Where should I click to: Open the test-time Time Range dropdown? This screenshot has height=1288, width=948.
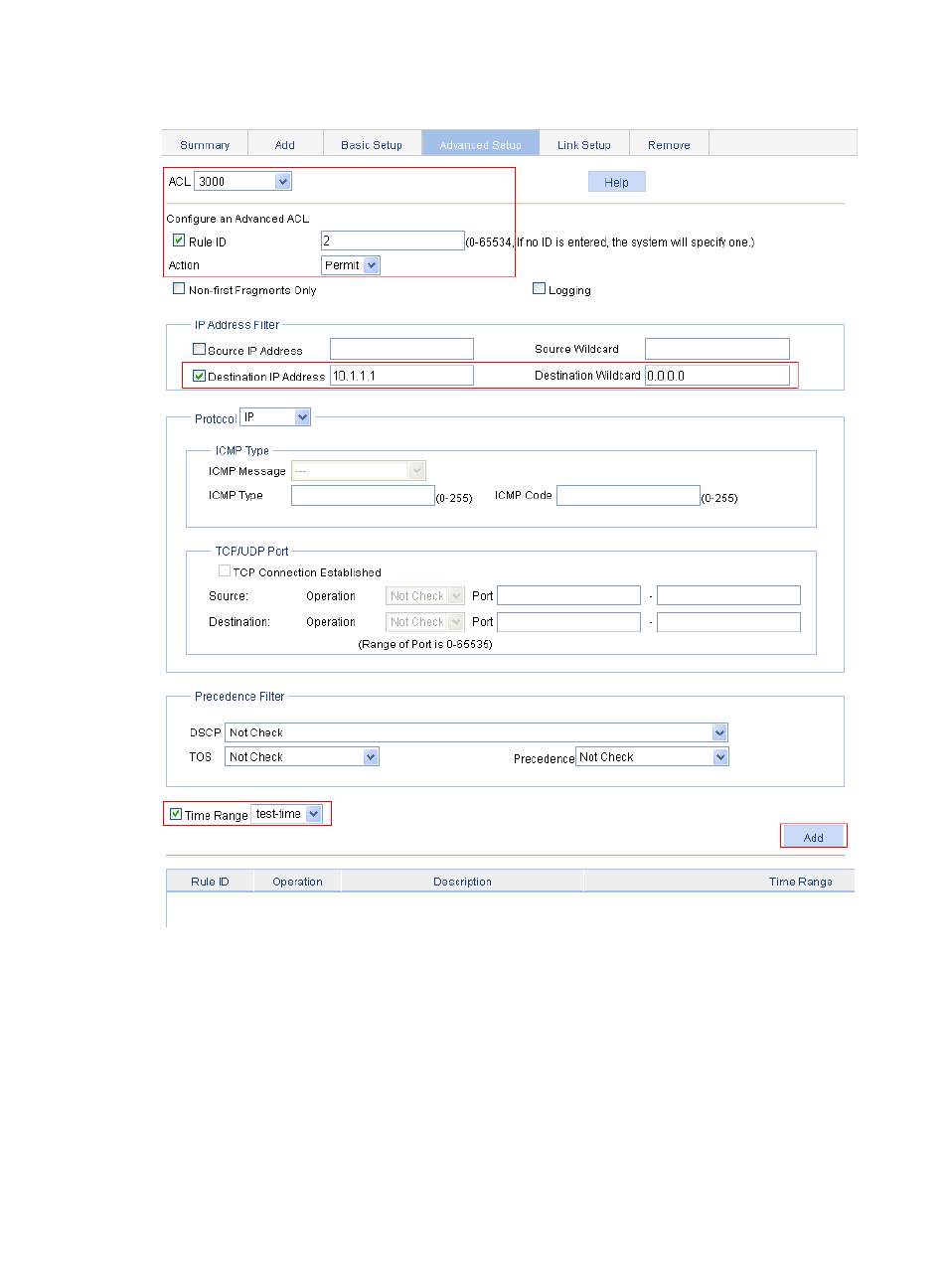click(287, 814)
